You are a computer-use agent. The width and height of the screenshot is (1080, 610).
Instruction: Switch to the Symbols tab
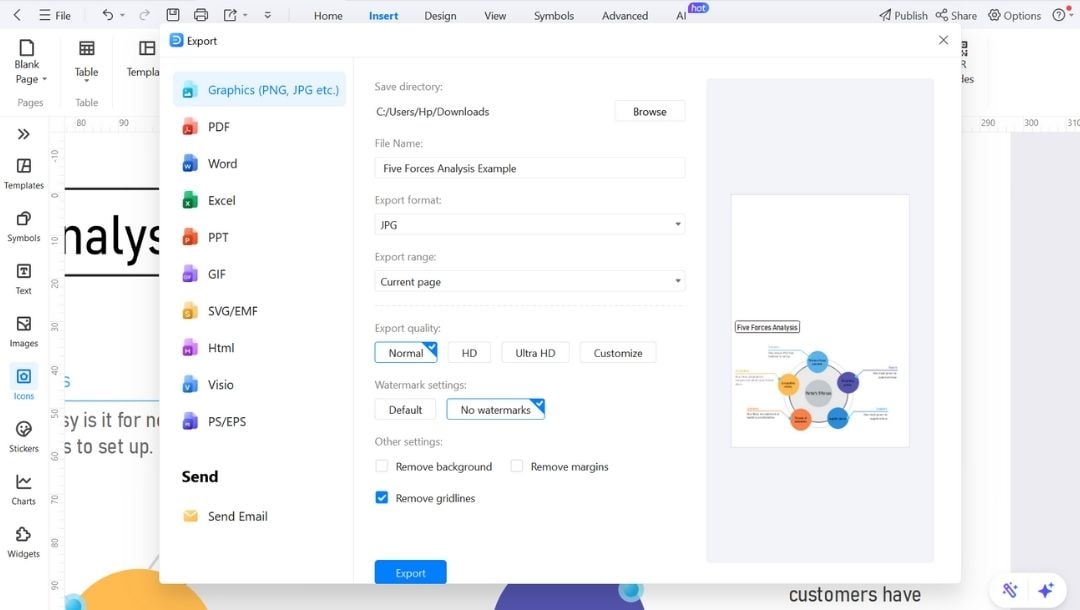click(x=554, y=15)
